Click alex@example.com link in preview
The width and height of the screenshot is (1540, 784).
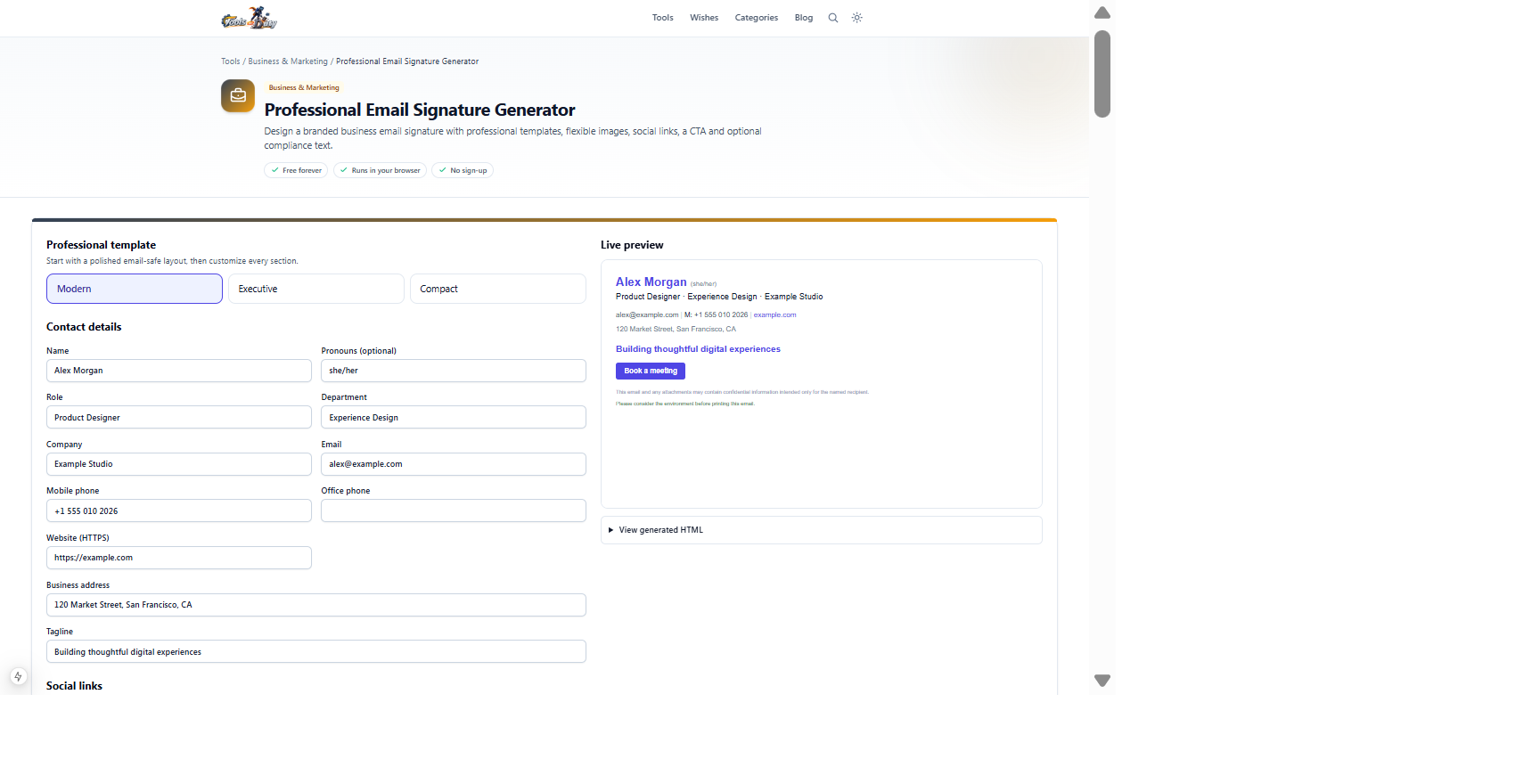[x=647, y=314]
